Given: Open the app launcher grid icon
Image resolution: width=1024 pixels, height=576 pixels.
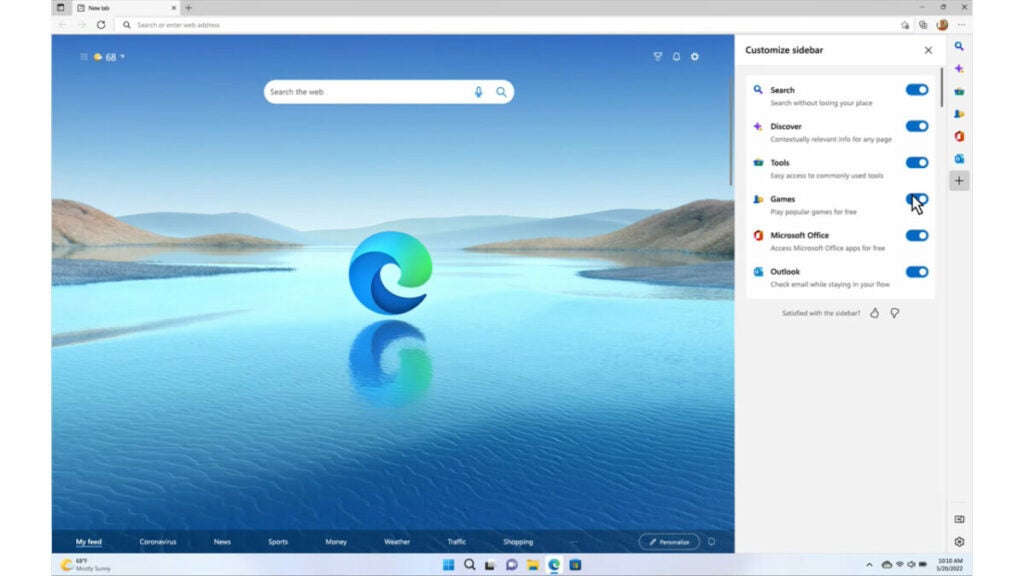Looking at the screenshot, I should (84, 57).
